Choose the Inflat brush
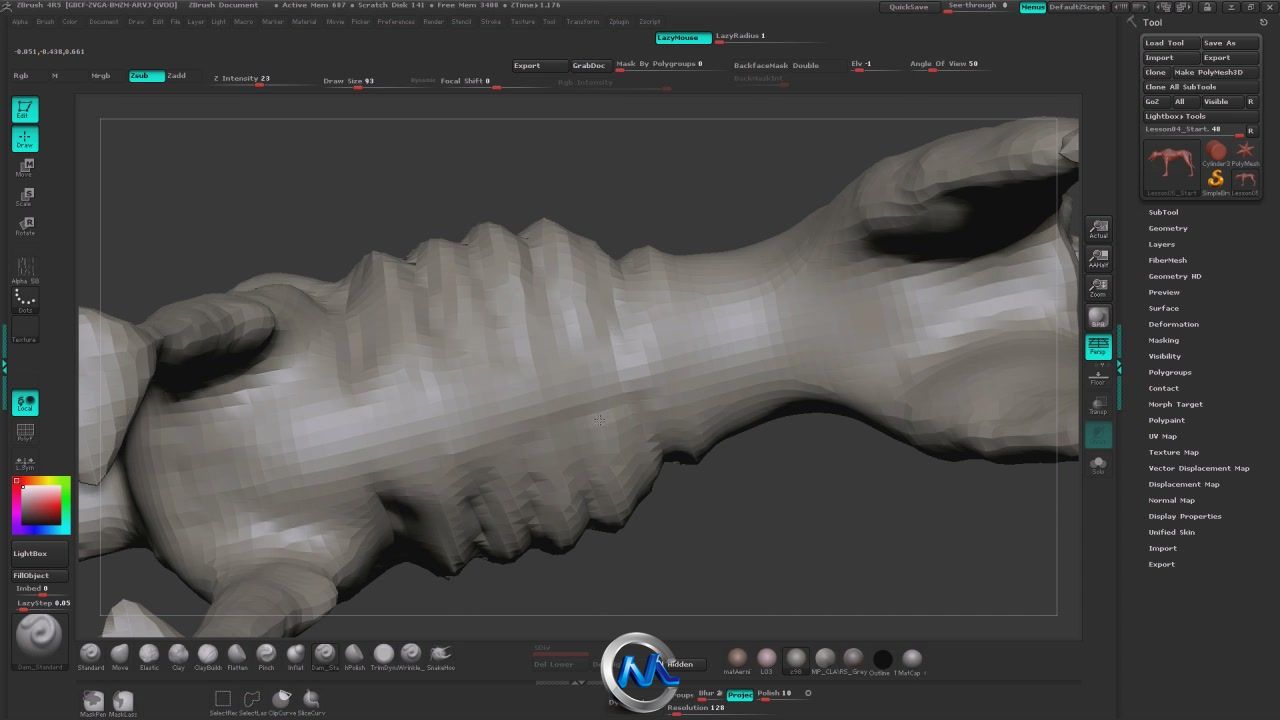This screenshot has height=720, width=1280. tap(295, 656)
